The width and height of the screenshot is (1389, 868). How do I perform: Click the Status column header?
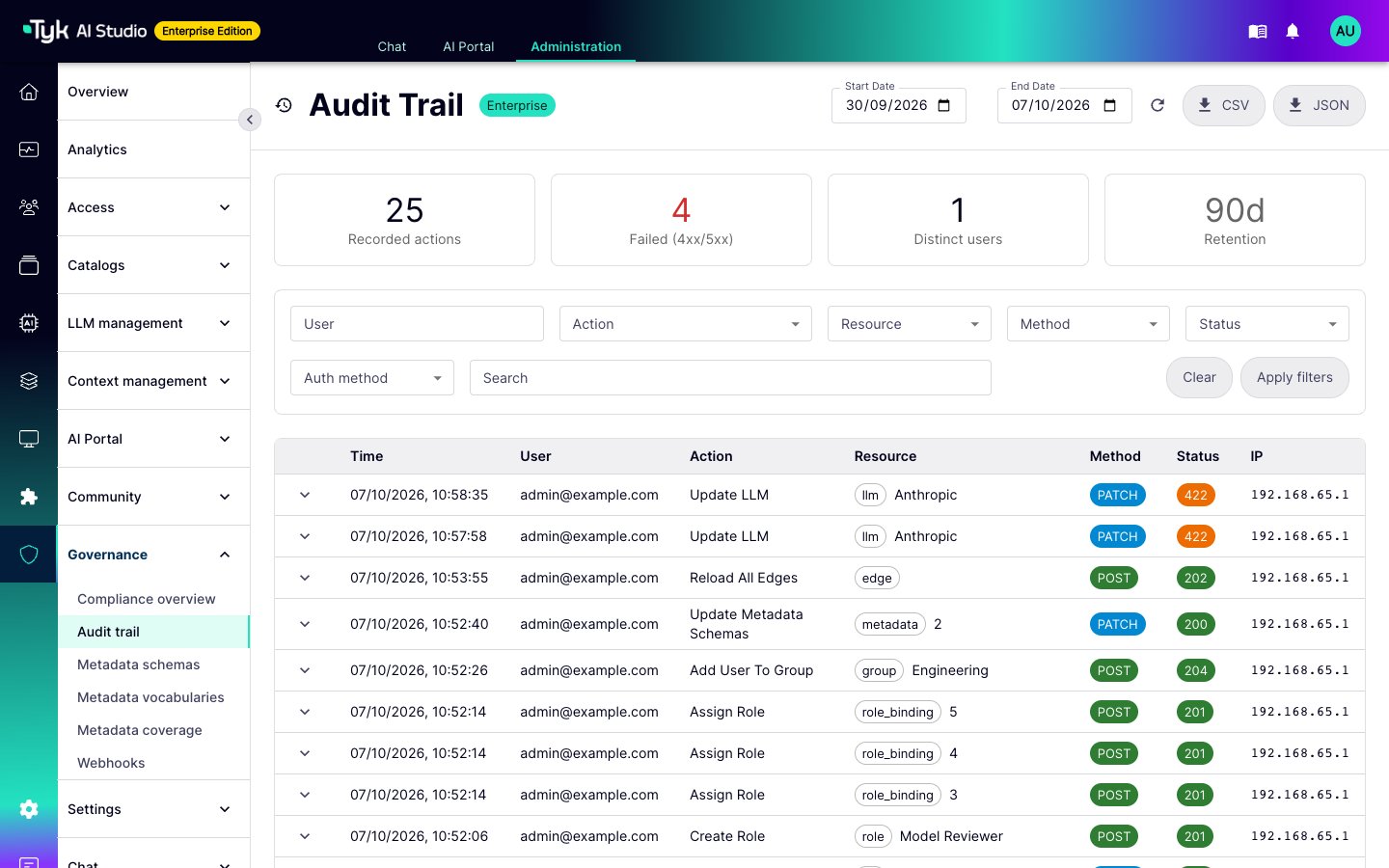point(1198,456)
